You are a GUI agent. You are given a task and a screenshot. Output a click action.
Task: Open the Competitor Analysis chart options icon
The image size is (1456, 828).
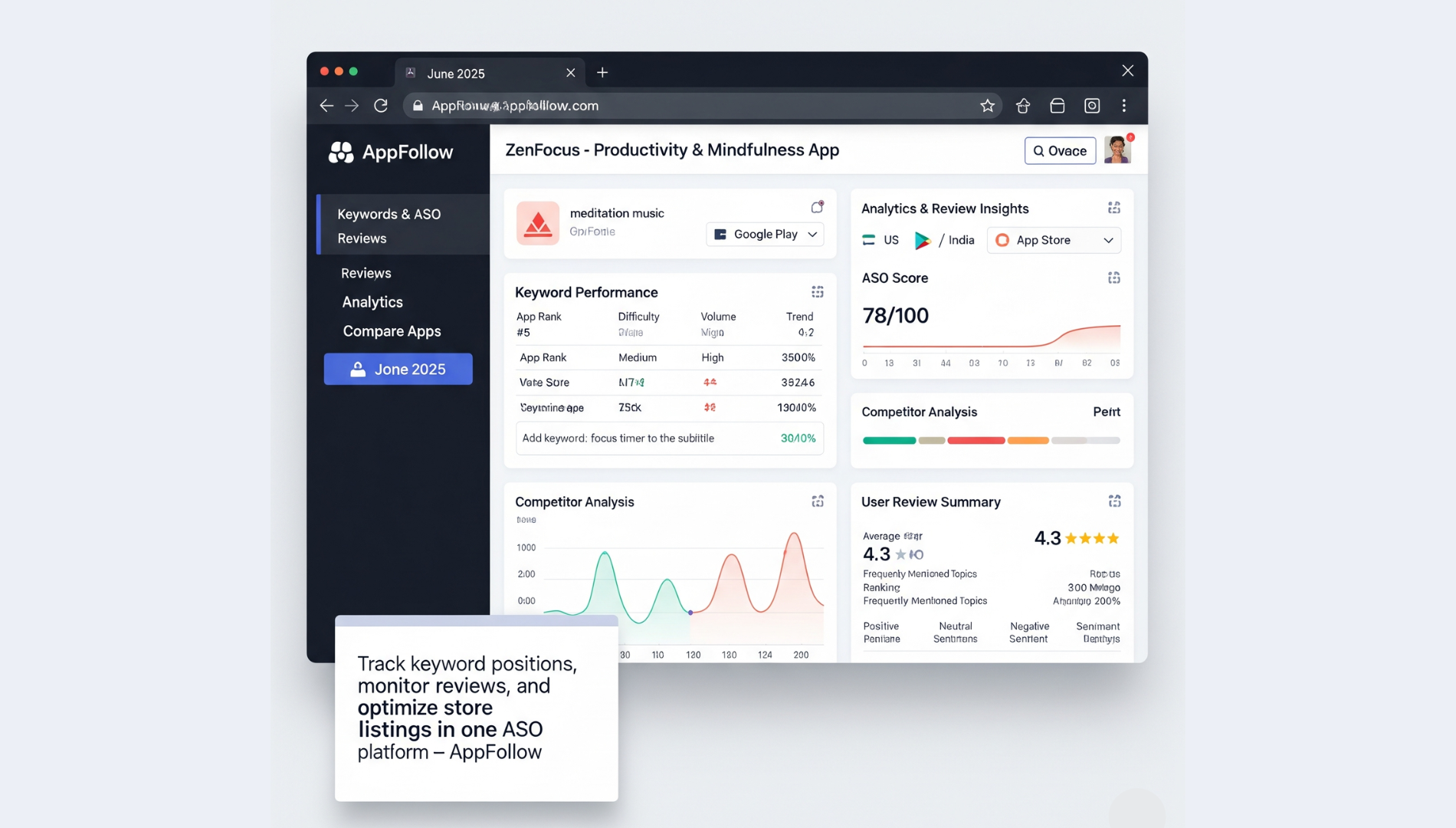tap(818, 501)
